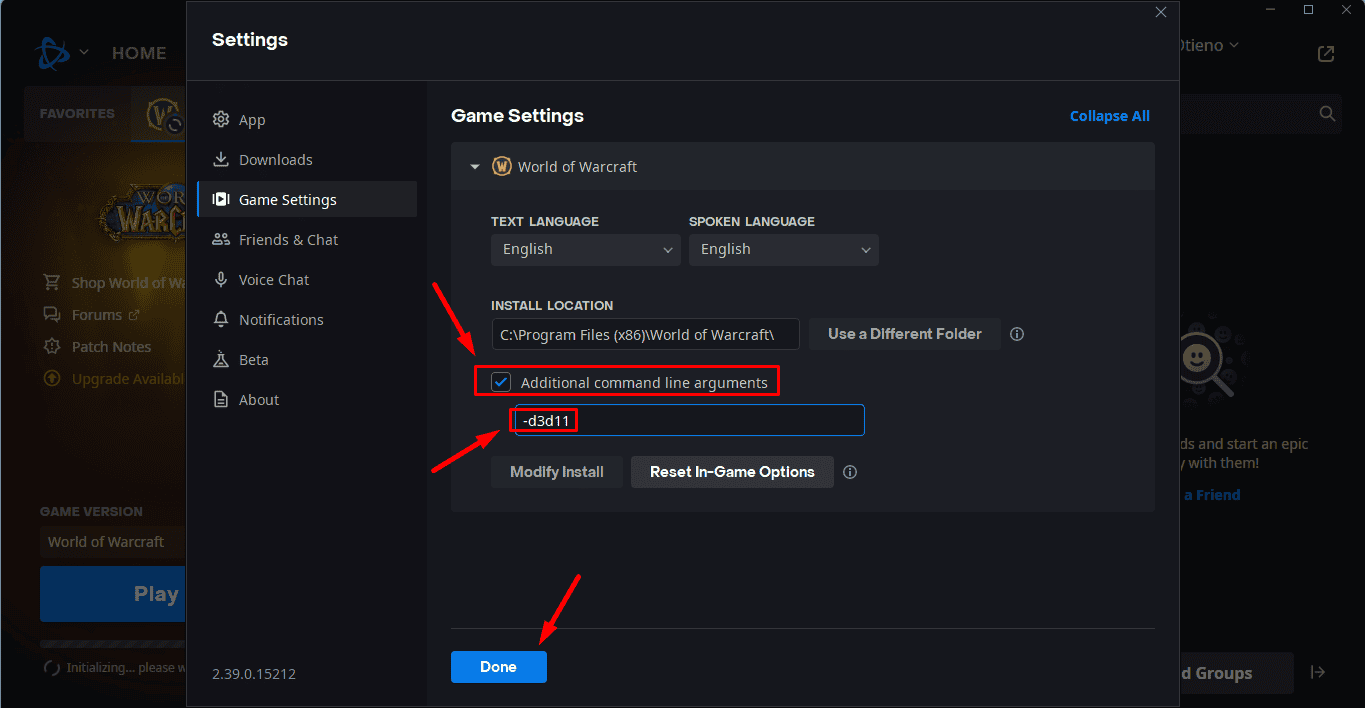1365x708 pixels.
Task: Click the info icon beside Use a Different Folder
Action: click(1017, 333)
